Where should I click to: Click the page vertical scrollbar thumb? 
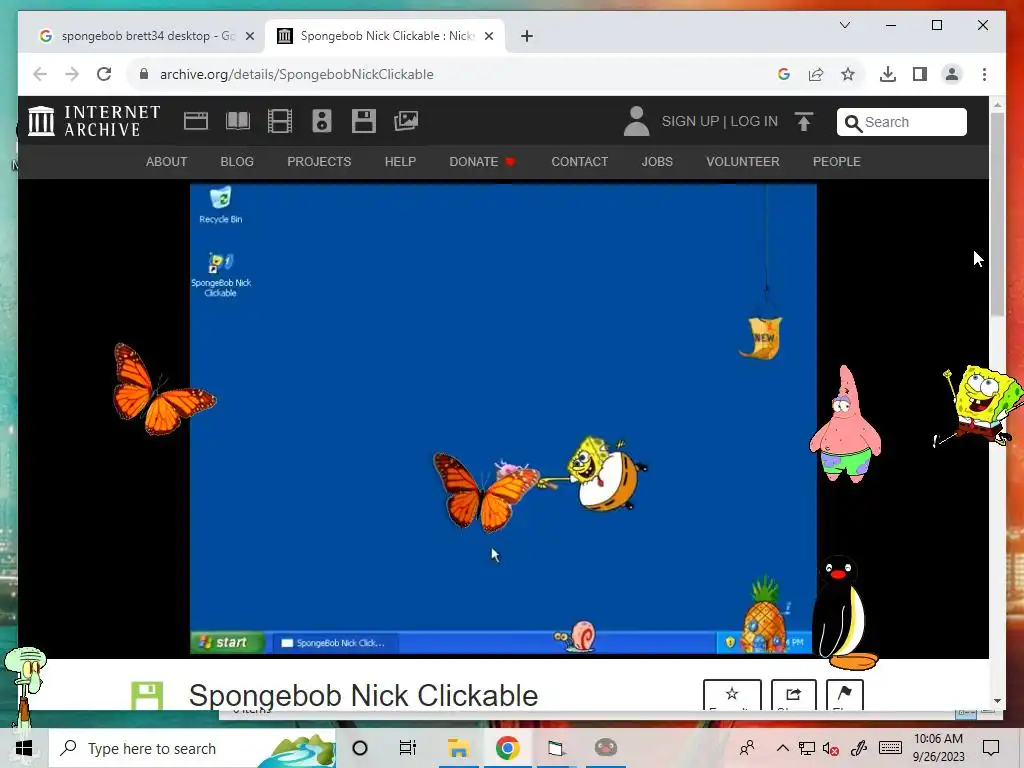click(x=997, y=215)
